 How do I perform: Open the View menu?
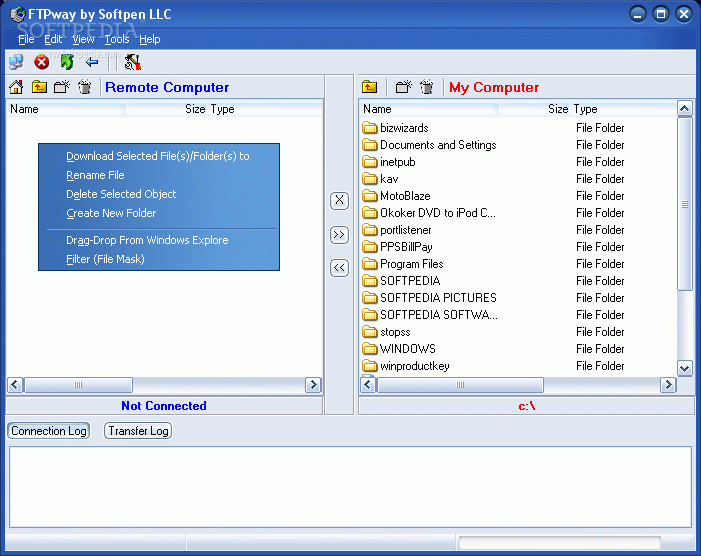click(83, 39)
